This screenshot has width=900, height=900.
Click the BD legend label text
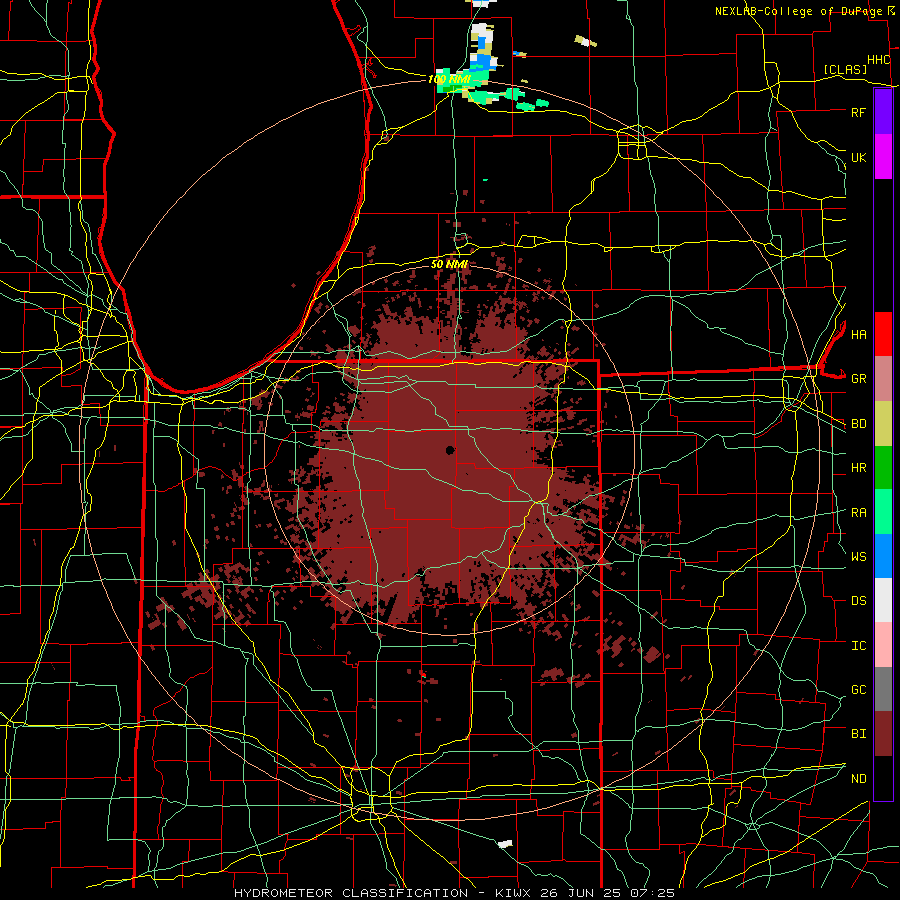(858, 424)
